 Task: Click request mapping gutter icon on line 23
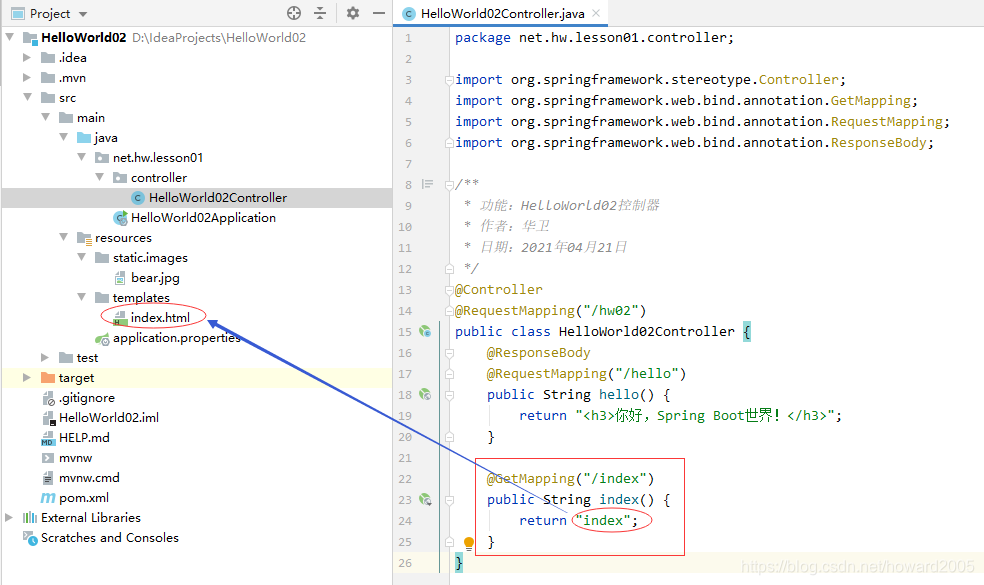coord(425,500)
